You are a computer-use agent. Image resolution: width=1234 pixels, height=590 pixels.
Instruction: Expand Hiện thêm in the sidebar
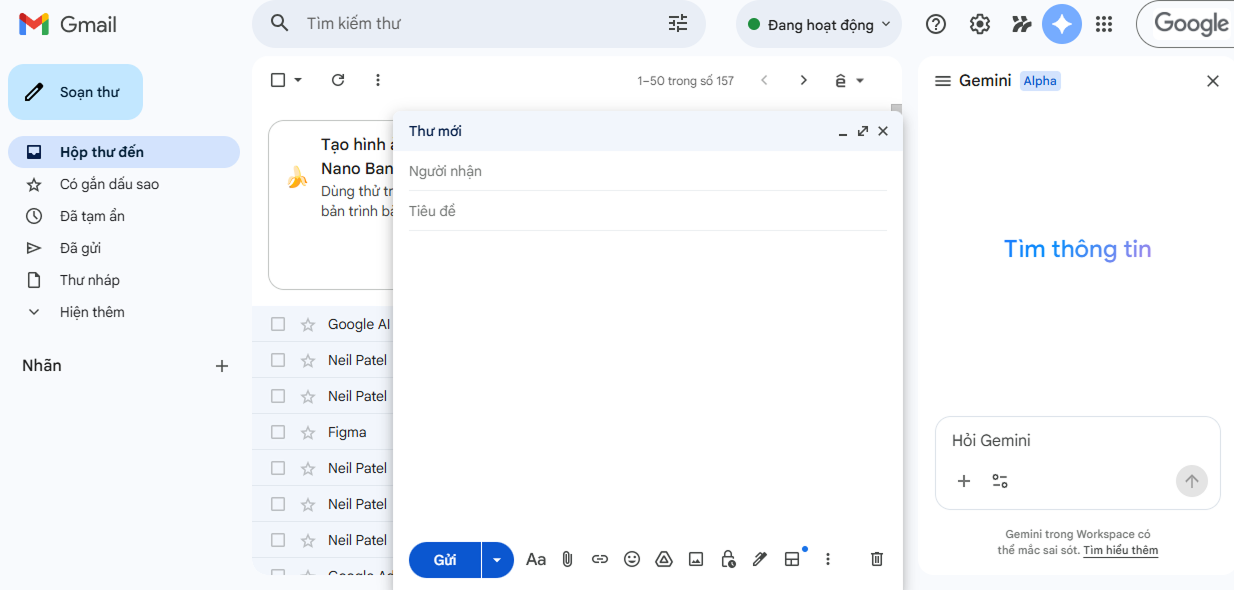click(92, 312)
